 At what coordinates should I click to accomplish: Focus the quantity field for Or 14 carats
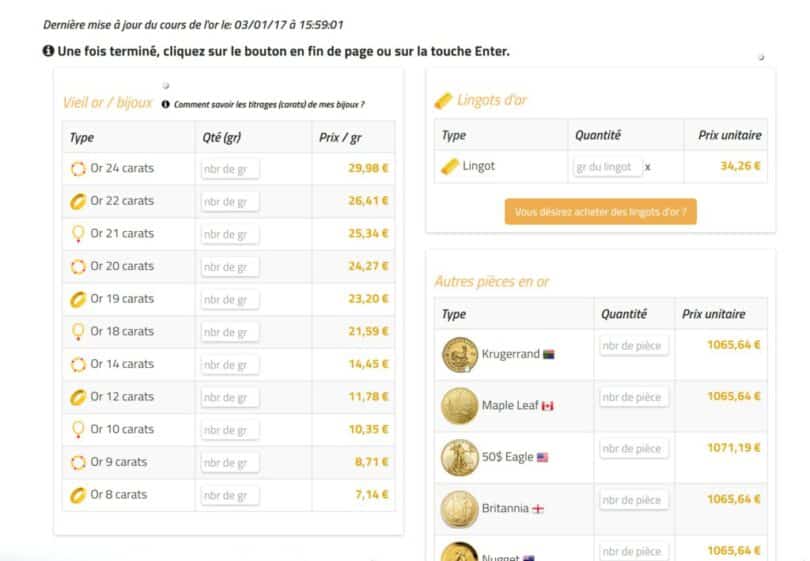click(230, 365)
